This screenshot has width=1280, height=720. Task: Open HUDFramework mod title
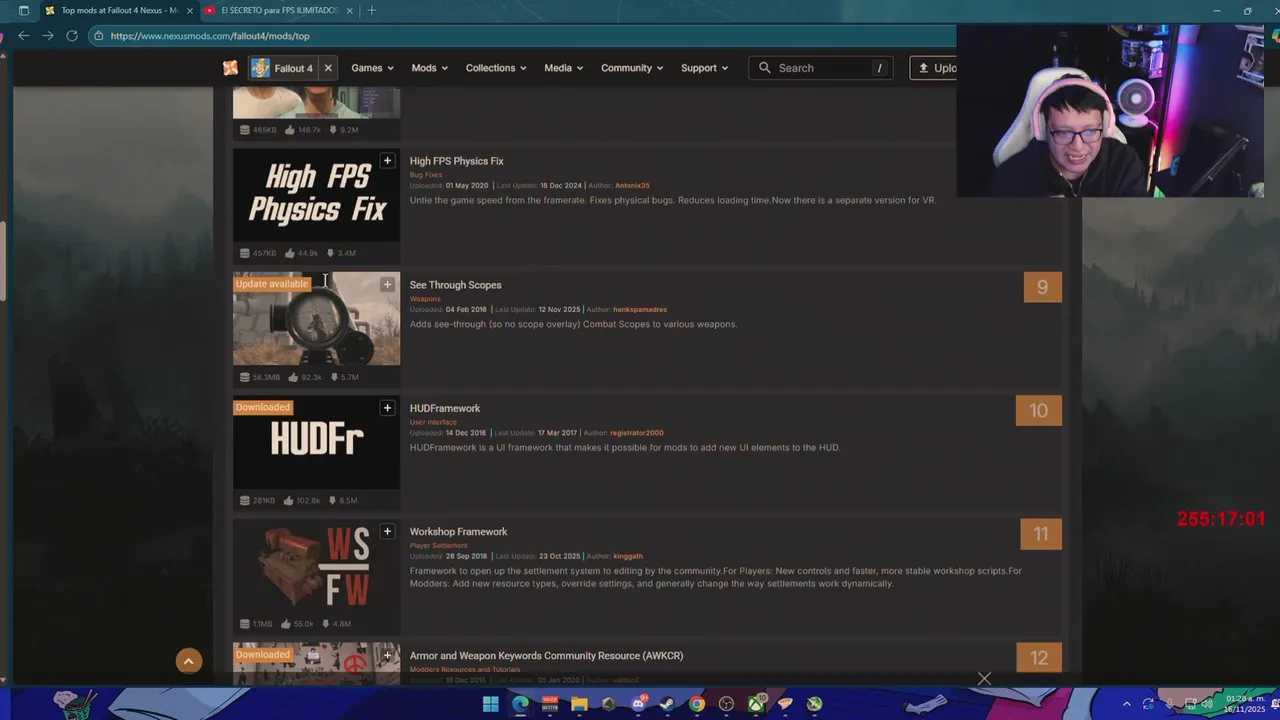point(445,408)
